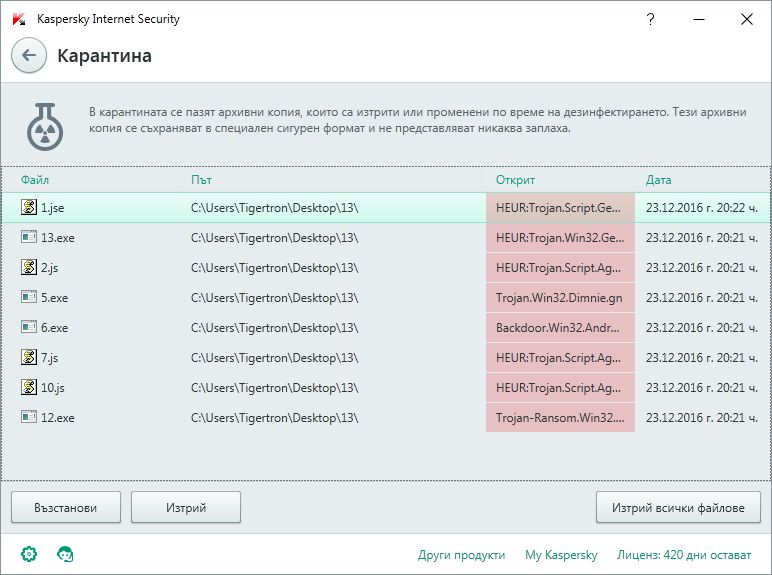Open settings via the green gear icon
The width and height of the screenshot is (772, 575).
click(x=29, y=554)
